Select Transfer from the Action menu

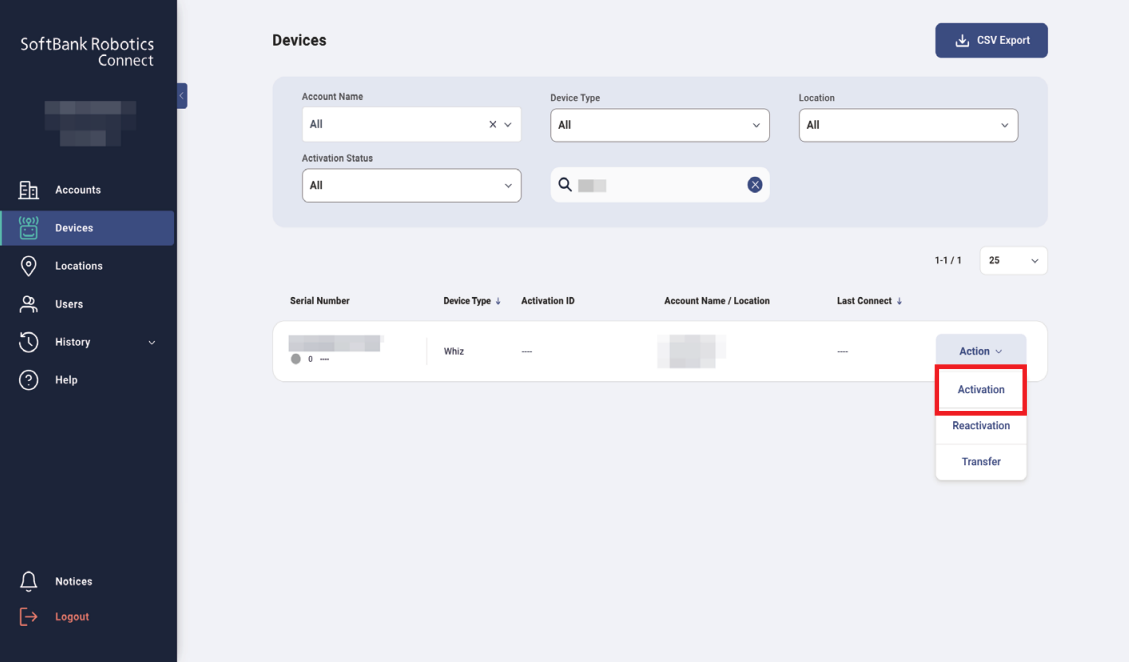click(981, 462)
